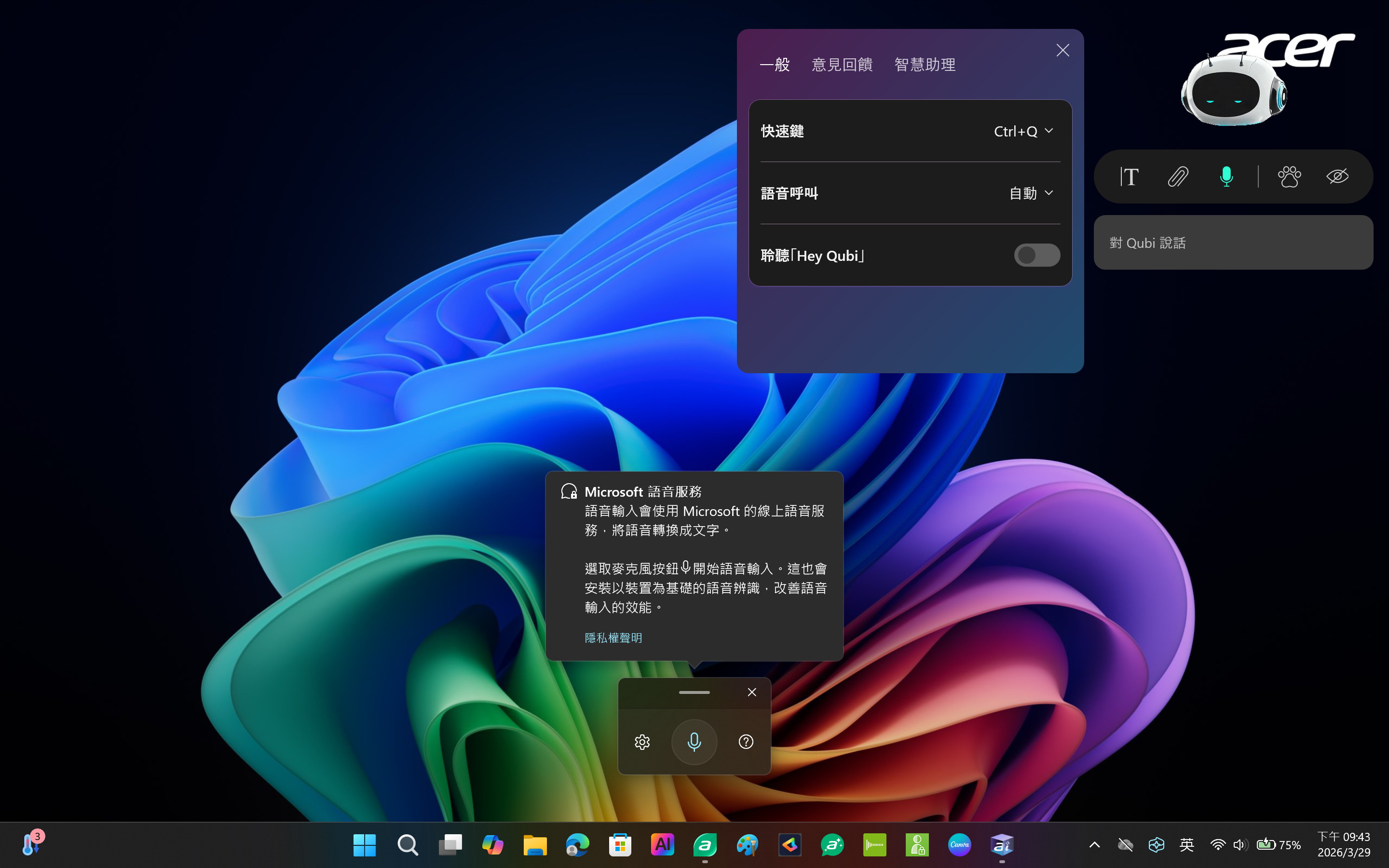This screenshot has width=1389, height=868.
Task: Show hidden system tray icons chevron
Action: [x=1094, y=844]
